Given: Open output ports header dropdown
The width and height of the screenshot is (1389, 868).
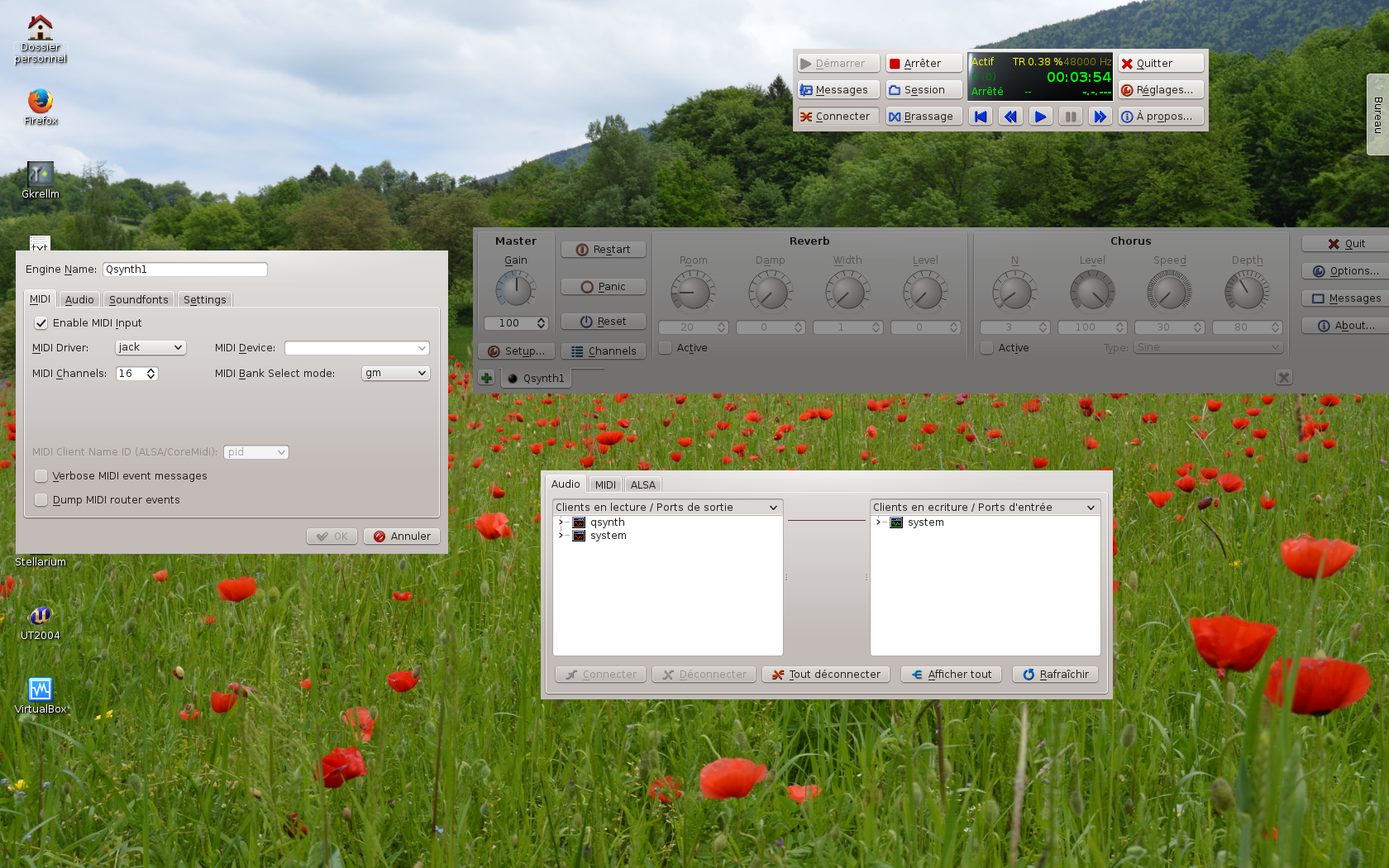Looking at the screenshot, I should [667, 508].
